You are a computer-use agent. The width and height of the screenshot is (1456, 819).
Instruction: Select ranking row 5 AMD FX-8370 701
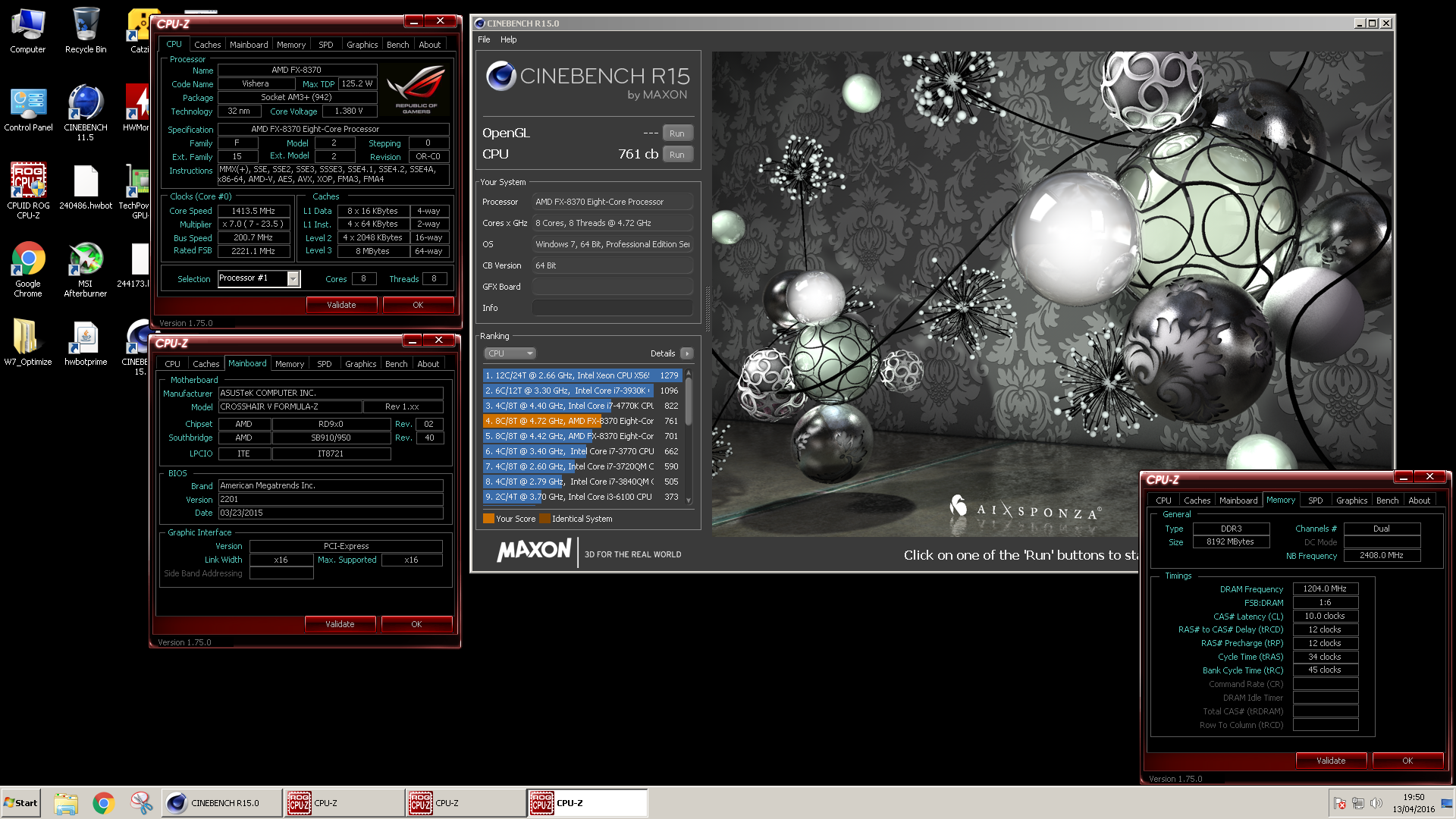[x=582, y=436]
